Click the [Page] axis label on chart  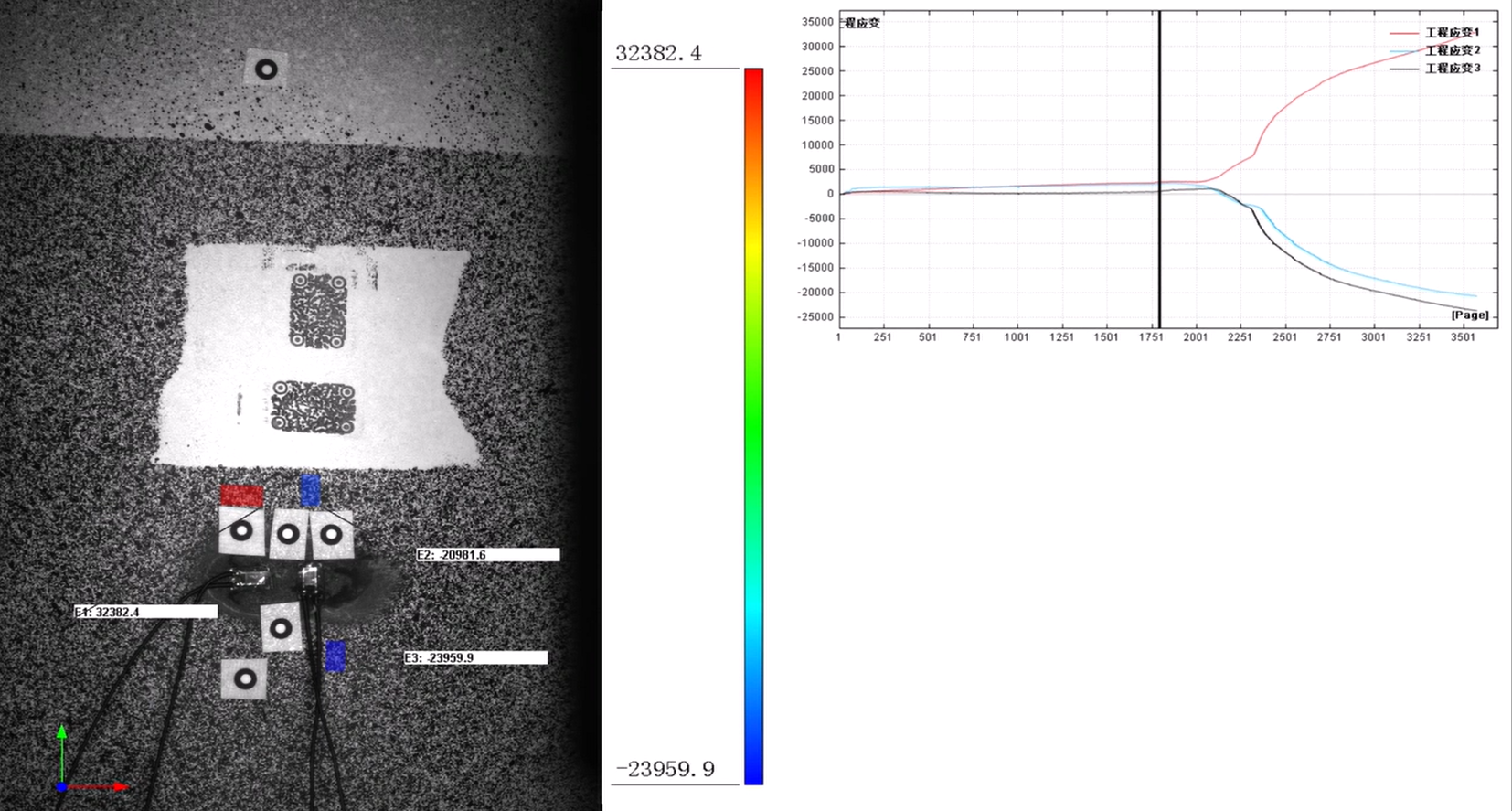[x=1469, y=315]
